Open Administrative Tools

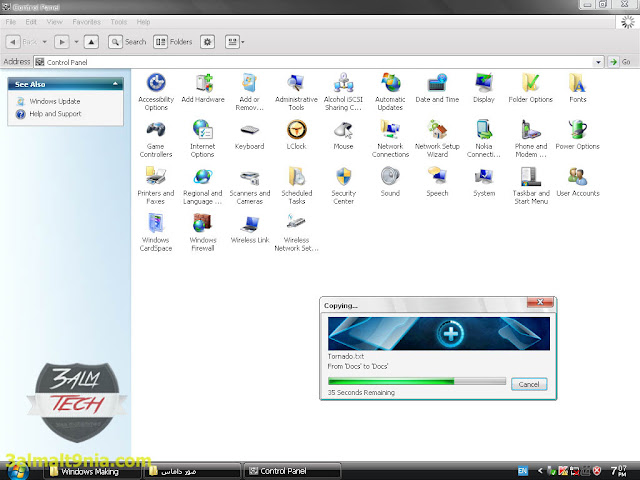[x=296, y=92]
